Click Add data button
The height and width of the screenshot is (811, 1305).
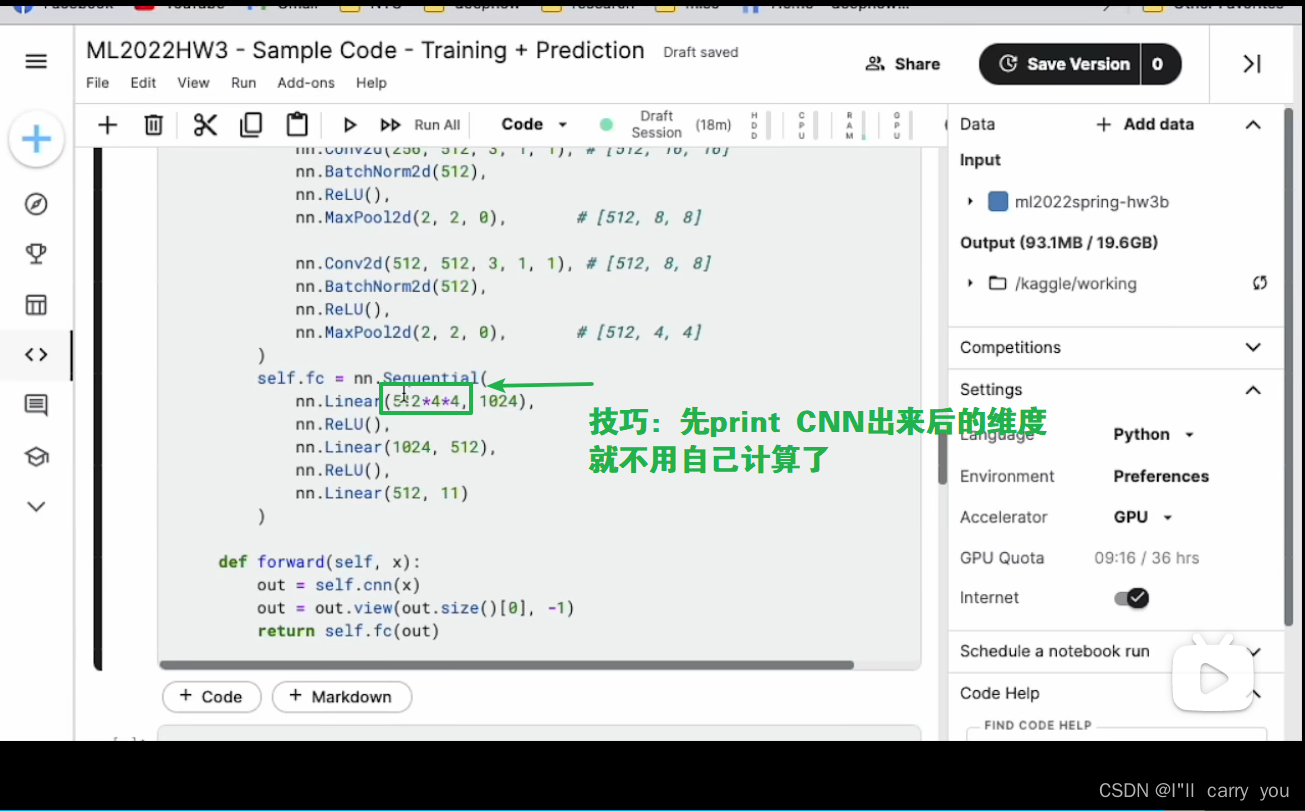pyautogui.click(x=1144, y=124)
